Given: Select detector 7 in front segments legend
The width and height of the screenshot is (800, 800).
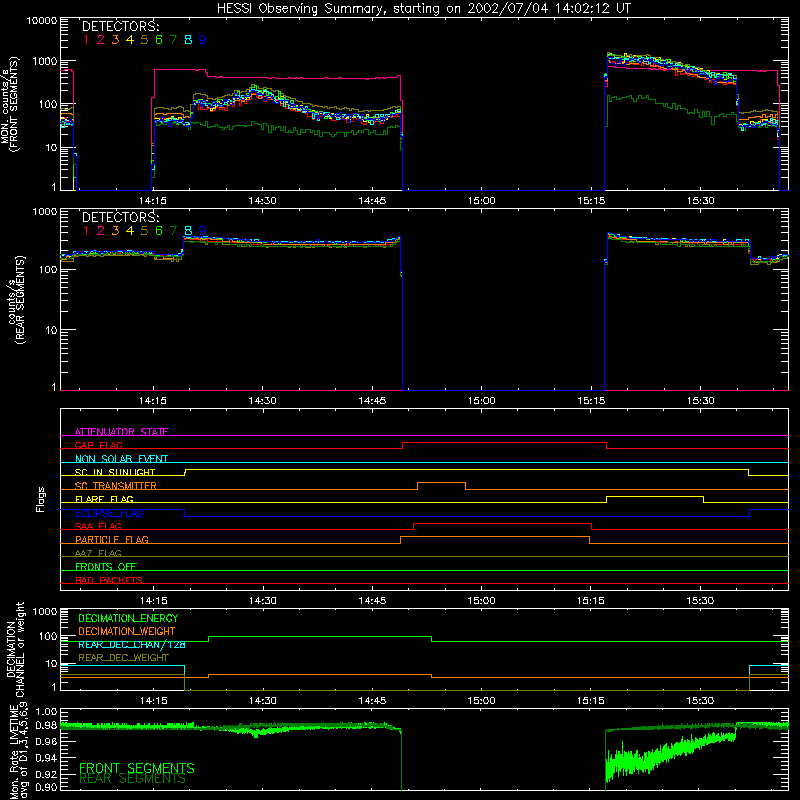Looking at the screenshot, I should (x=173, y=40).
